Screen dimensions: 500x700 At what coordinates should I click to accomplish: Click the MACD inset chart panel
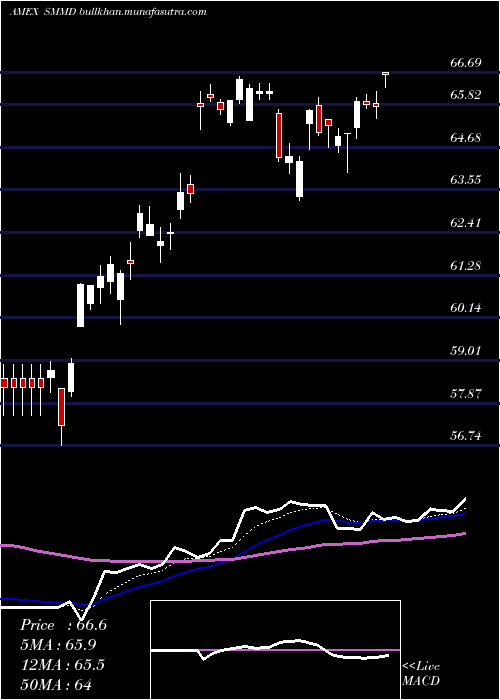point(275,650)
